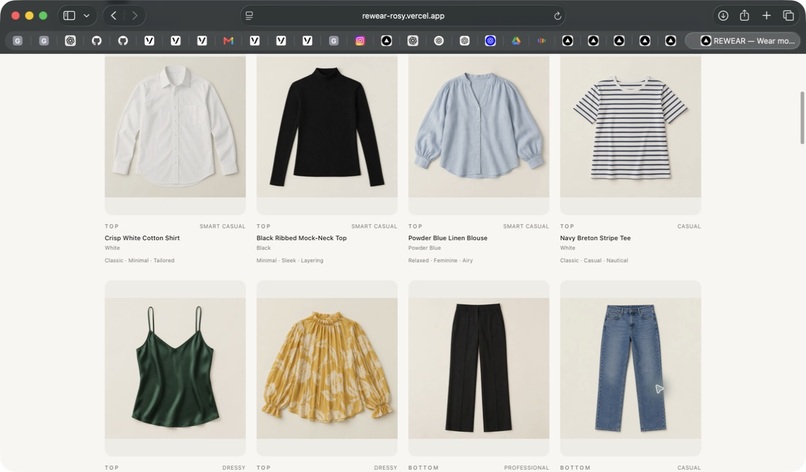Go forward to the next page
The image size is (806, 472).
[x=135, y=15]
